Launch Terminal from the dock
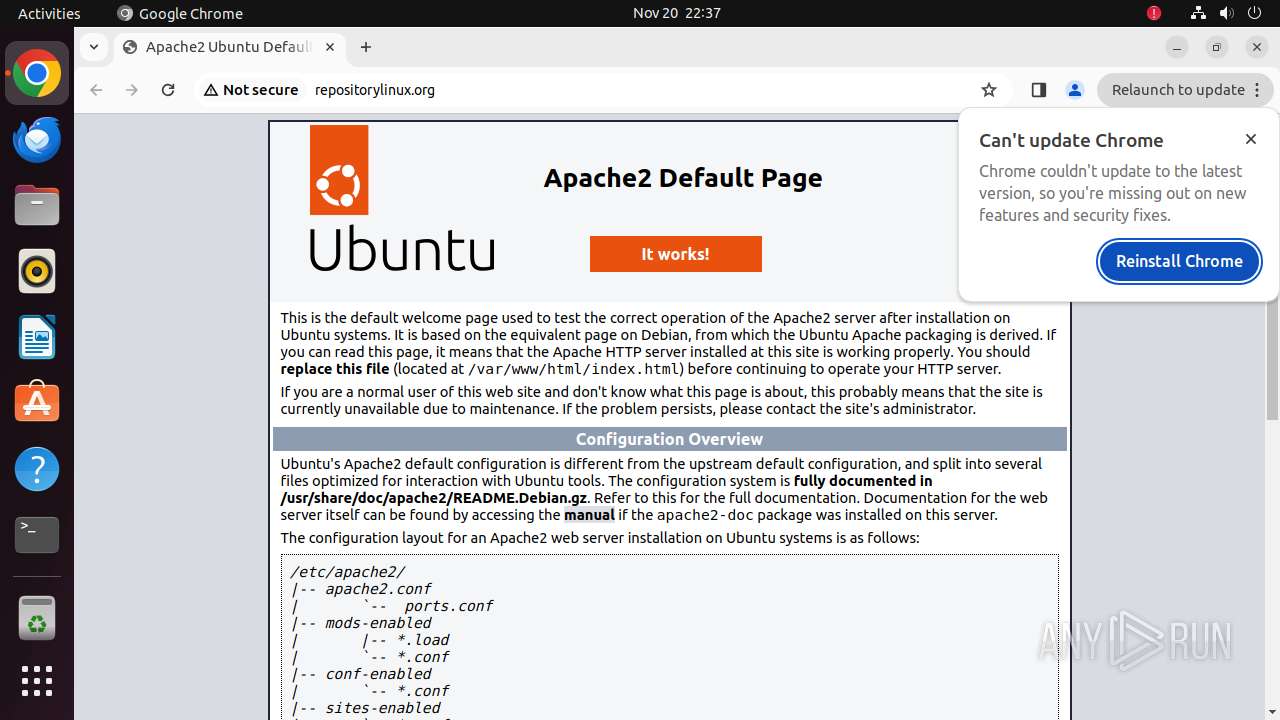Viewport: 1280px width, 720px height. click(x=37, y=535)
